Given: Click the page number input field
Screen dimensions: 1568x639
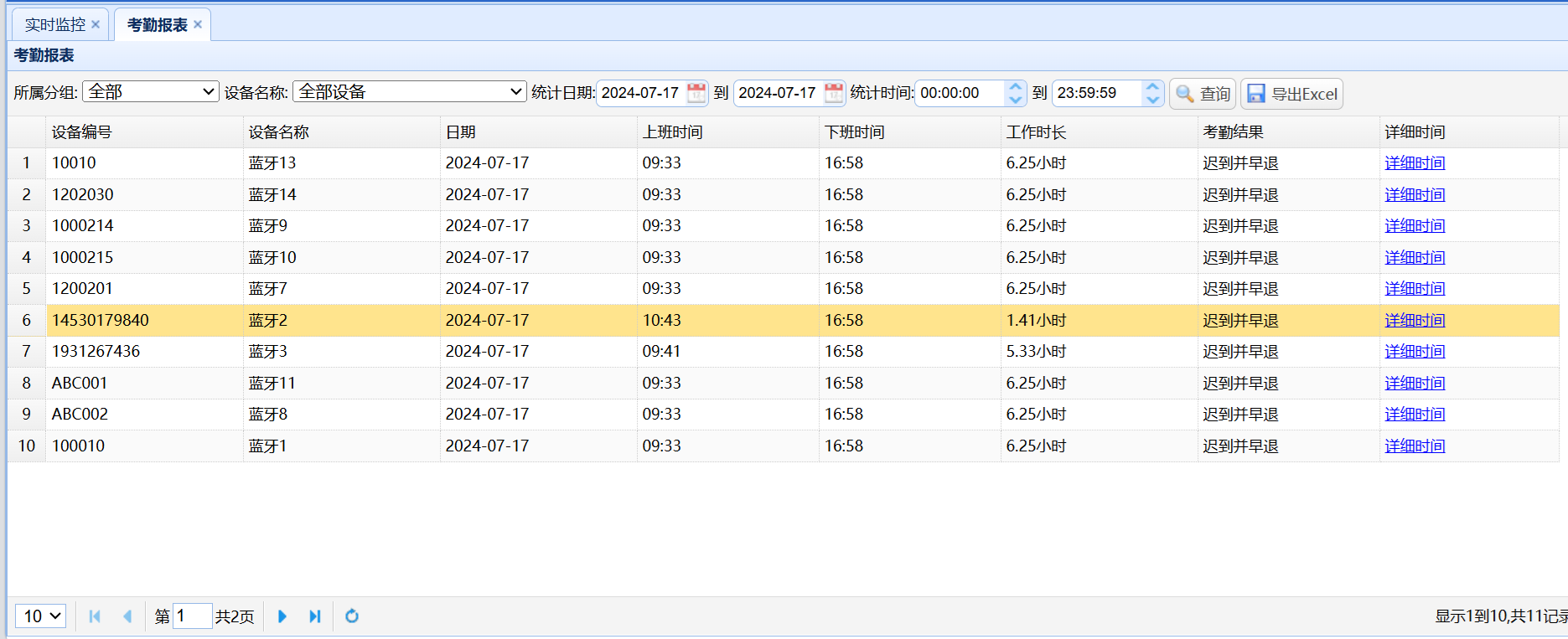Looking at the screenshot, I should coord(192,616).
